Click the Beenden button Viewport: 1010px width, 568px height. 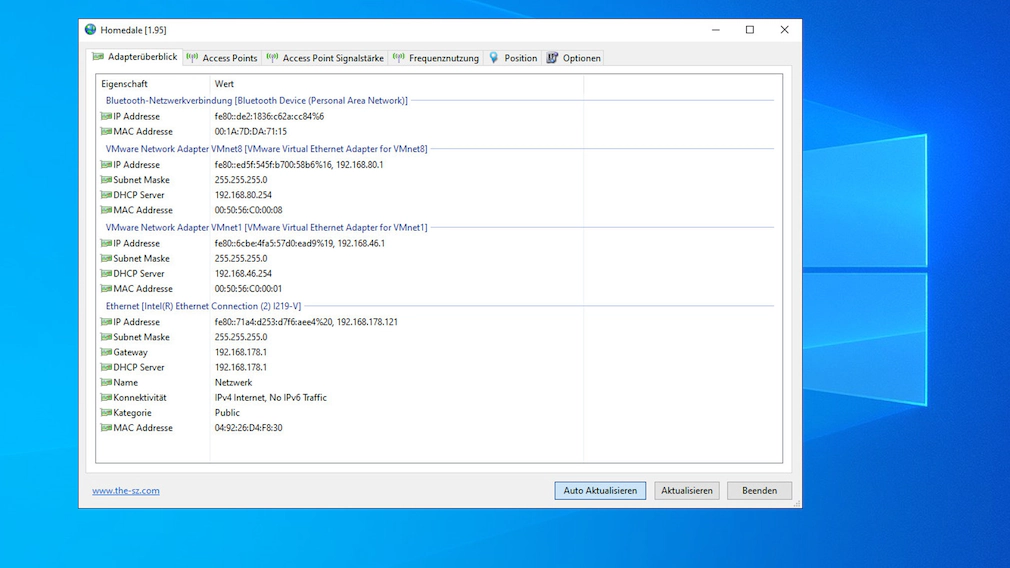(759, 491)
